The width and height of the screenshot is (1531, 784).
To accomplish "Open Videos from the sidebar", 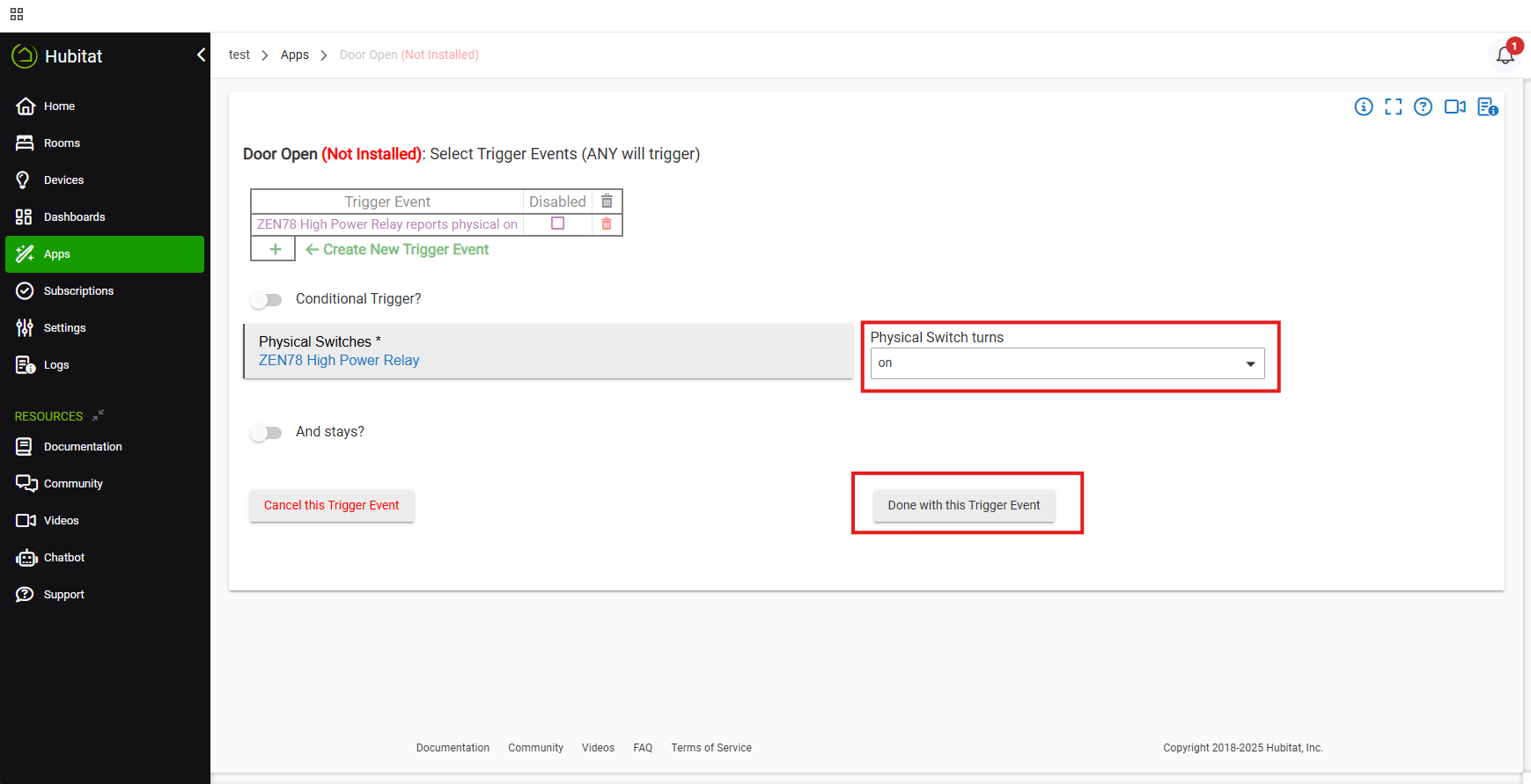I will pyautogui.click(x=105, y=521).
